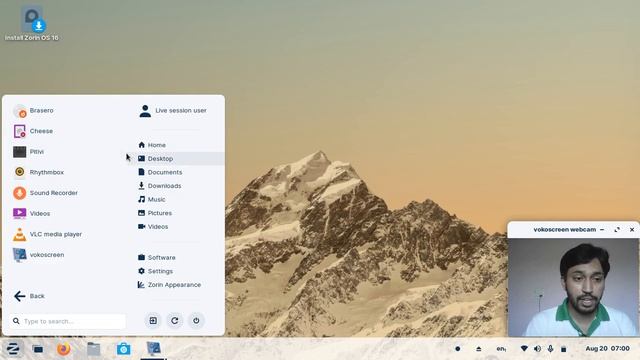Start Sound Recorder application

click(x=45, y=193)
